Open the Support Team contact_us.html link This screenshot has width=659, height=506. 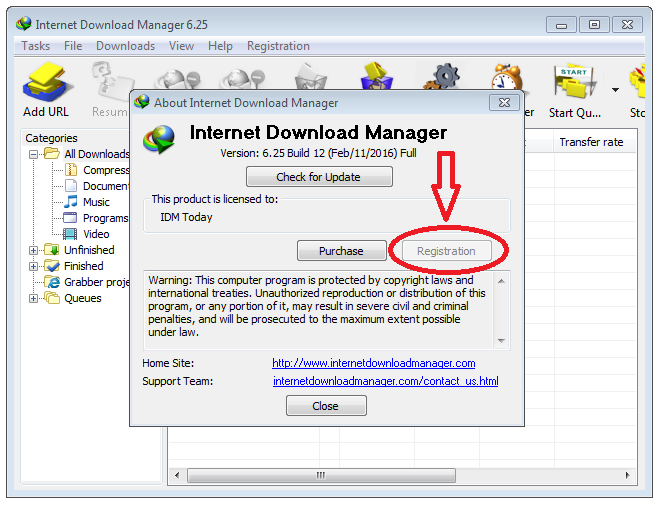385,381
